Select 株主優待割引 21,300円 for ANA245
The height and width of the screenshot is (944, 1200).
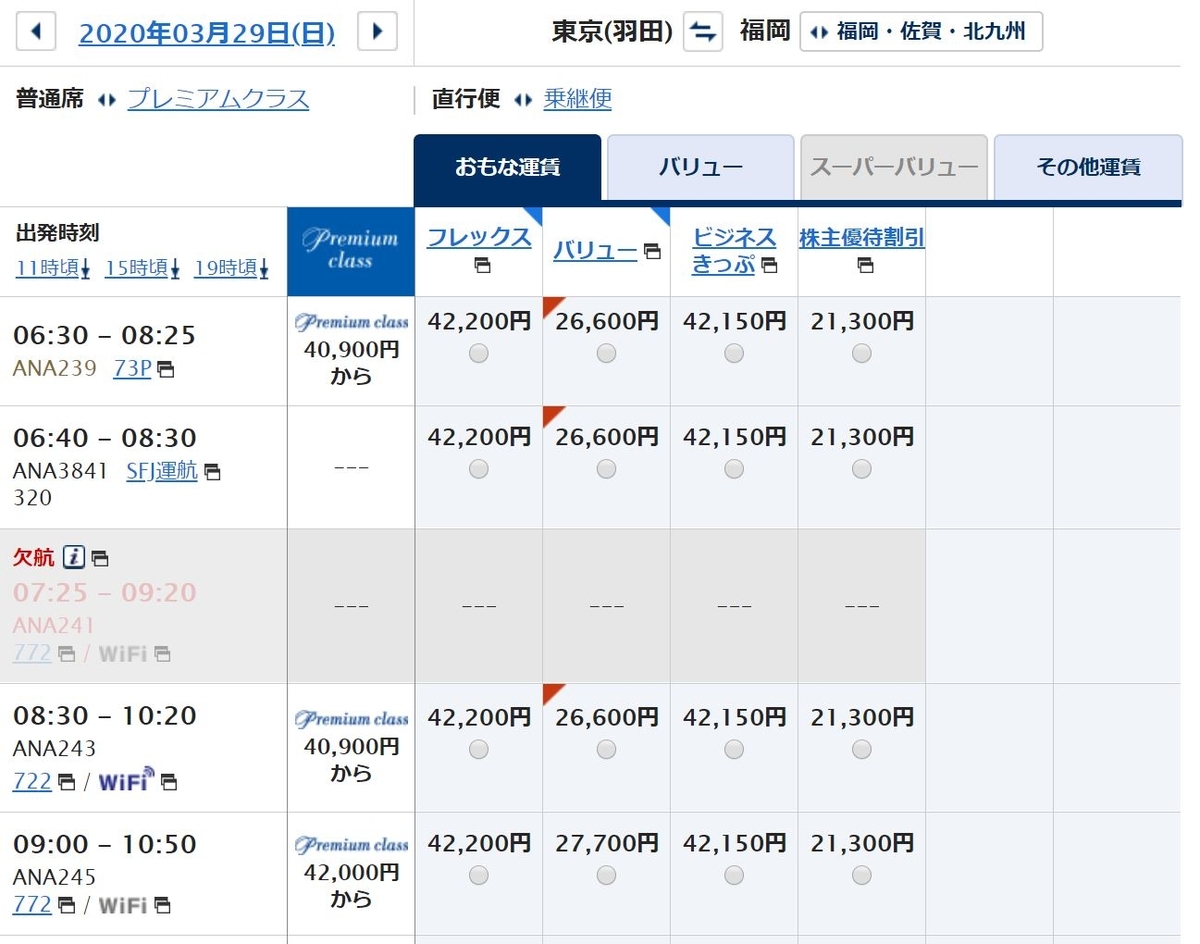pos(862,875)
